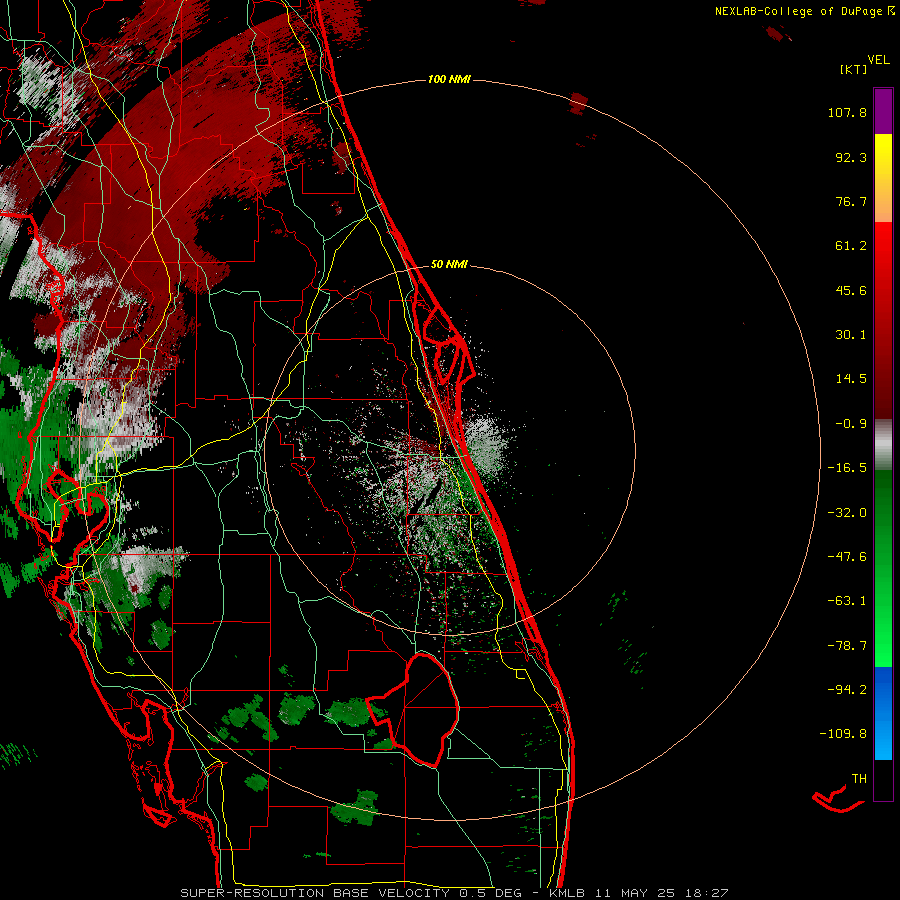900x900 pixels.
Task: Click the -32.0 legend value
Action: [x=847, y=513]
